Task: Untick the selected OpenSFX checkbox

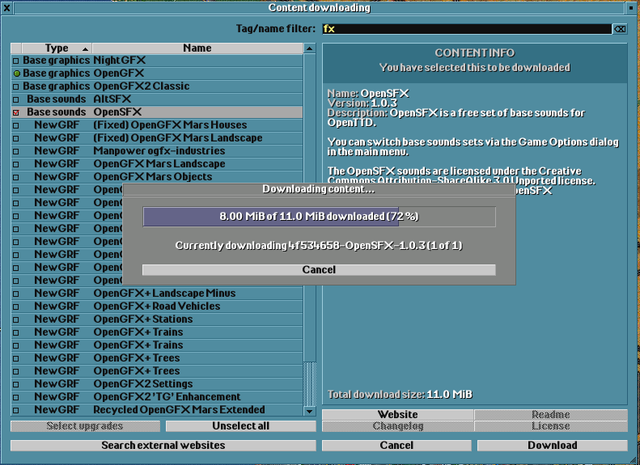Action: point(16,113)
